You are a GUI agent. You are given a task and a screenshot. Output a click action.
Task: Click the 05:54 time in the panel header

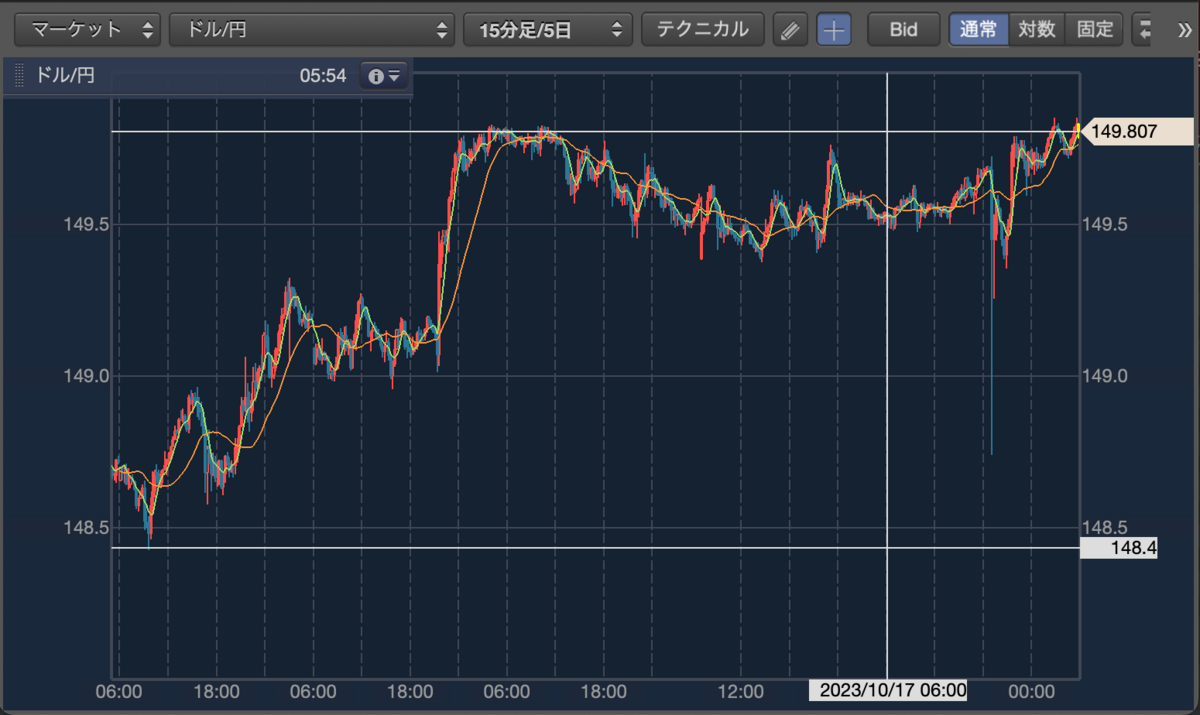[322, 76]
